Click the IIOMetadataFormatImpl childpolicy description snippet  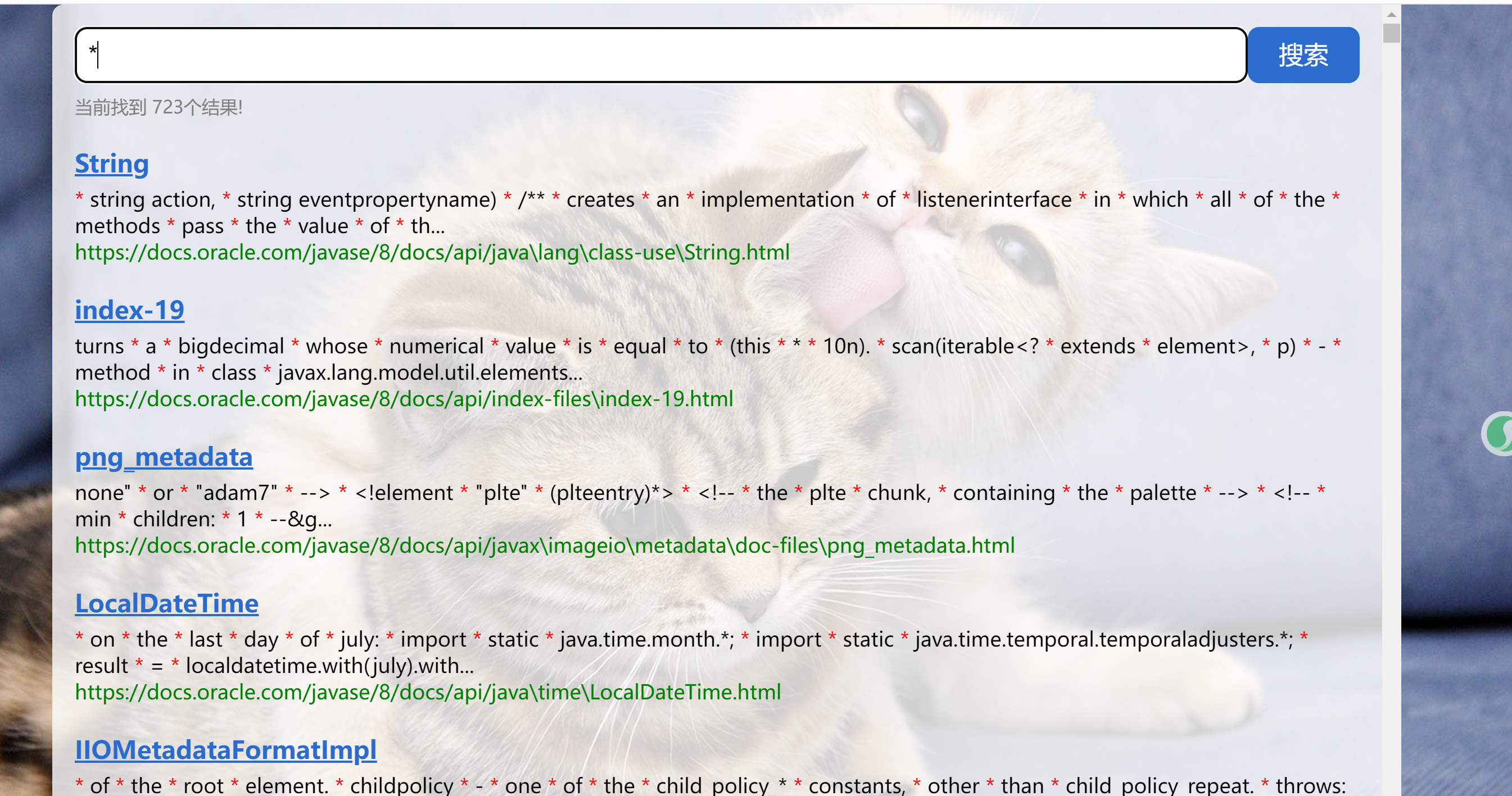click(710, 785)
